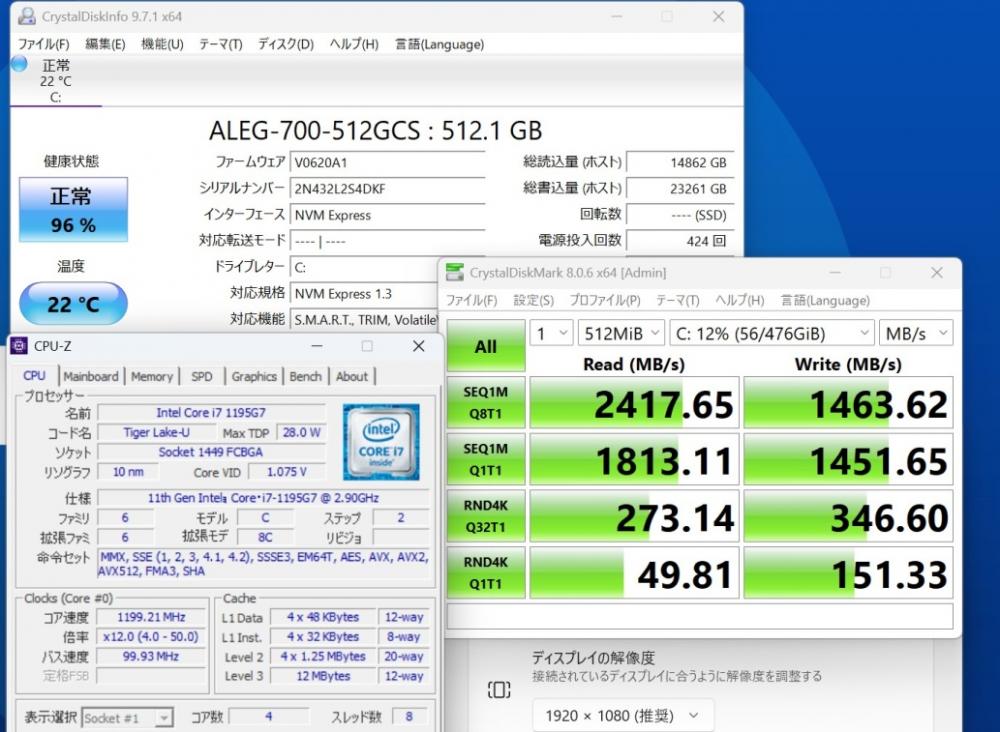Image resolution: width=1000 pixels, height=732 pixels.
Task: Open 機能(U) menu in CrystalDiskInfo
Action: tap(162, 44)
